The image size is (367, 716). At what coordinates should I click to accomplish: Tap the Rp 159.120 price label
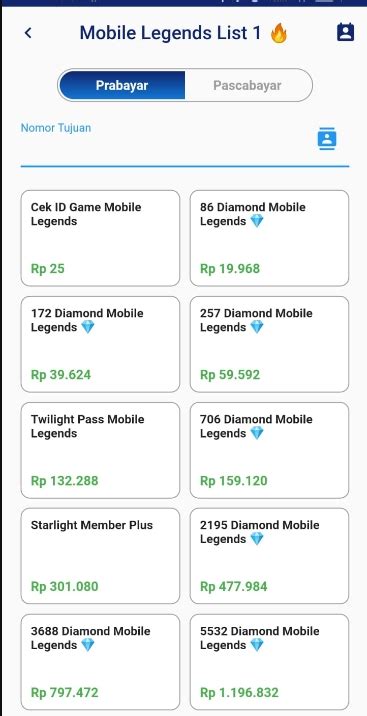click(x=234, y=481)
